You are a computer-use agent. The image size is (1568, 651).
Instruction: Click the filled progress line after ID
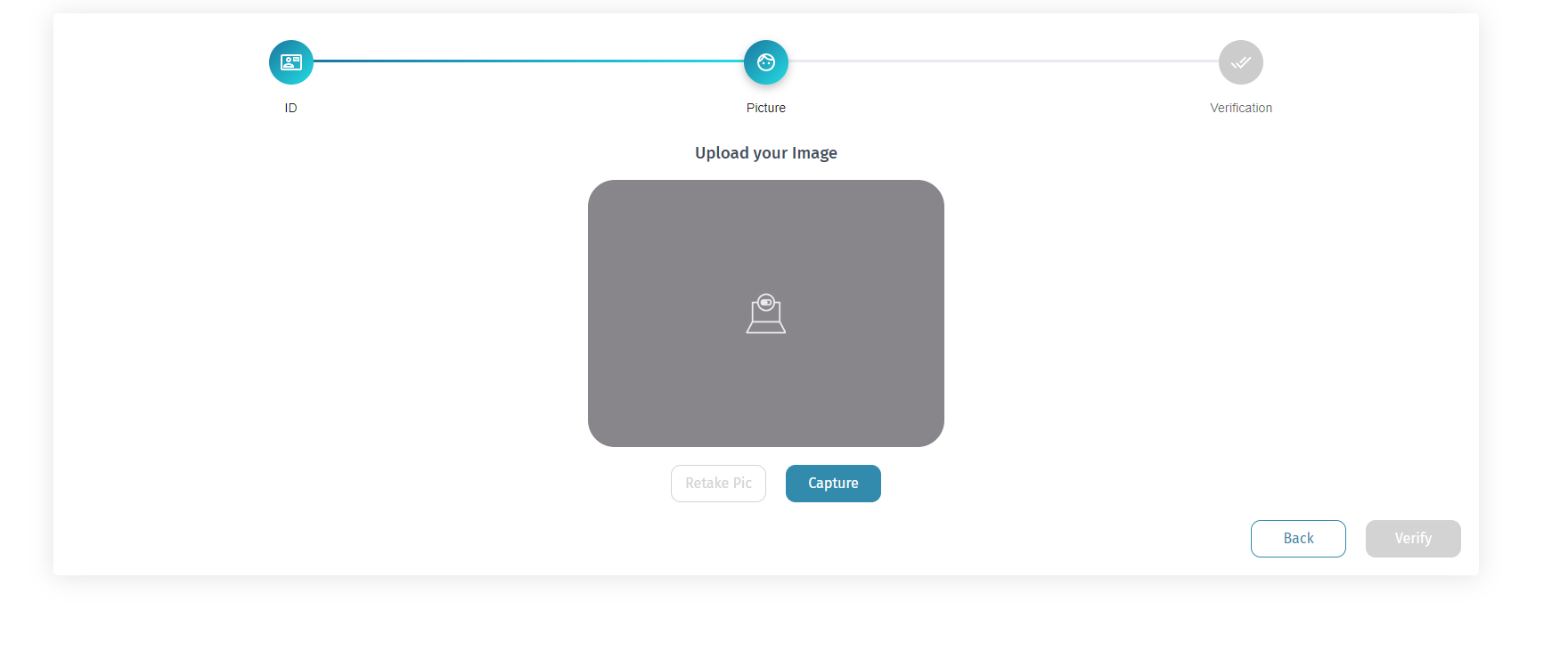(528, 61)
